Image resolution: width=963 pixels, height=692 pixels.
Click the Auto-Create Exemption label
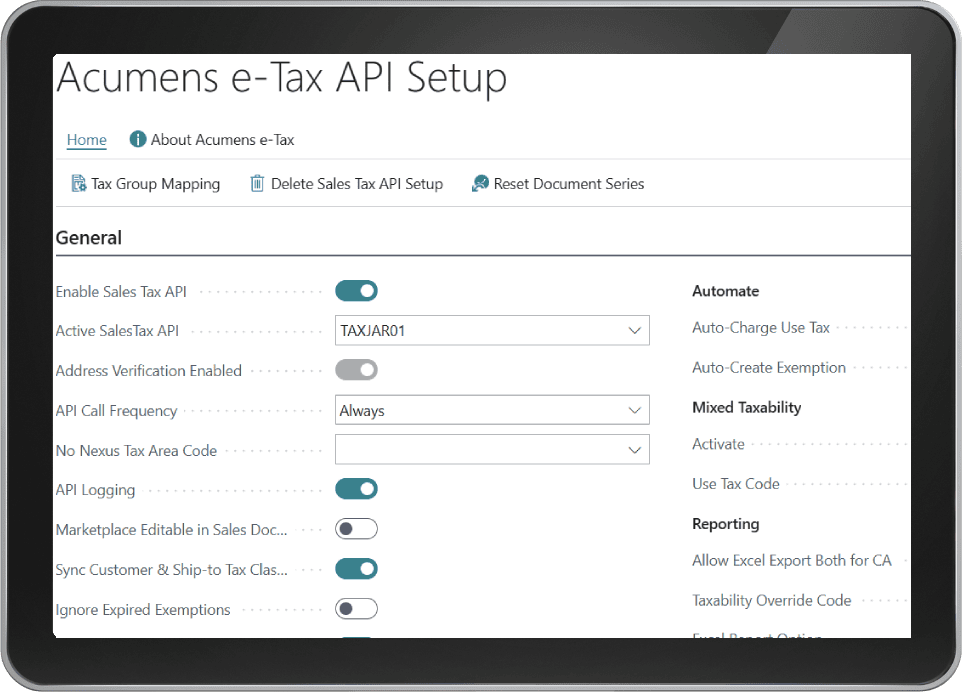(769, 368)
